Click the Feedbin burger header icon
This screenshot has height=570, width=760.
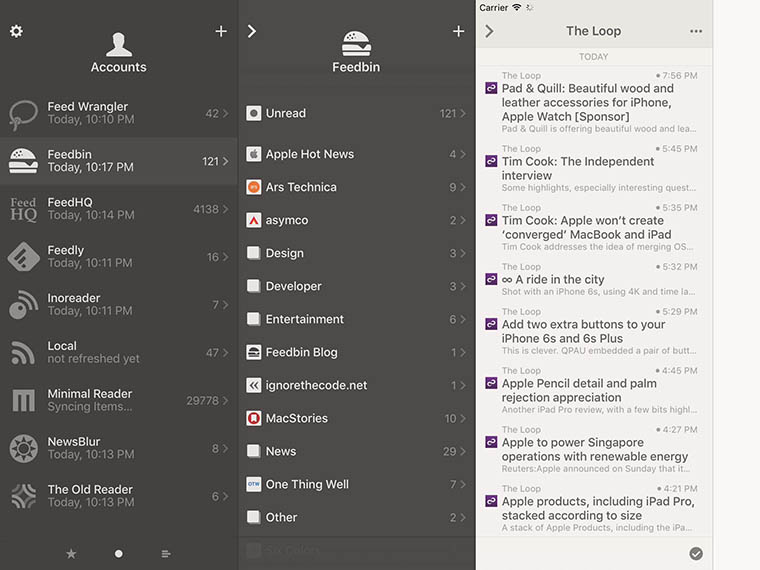click(x=356, y=44)
